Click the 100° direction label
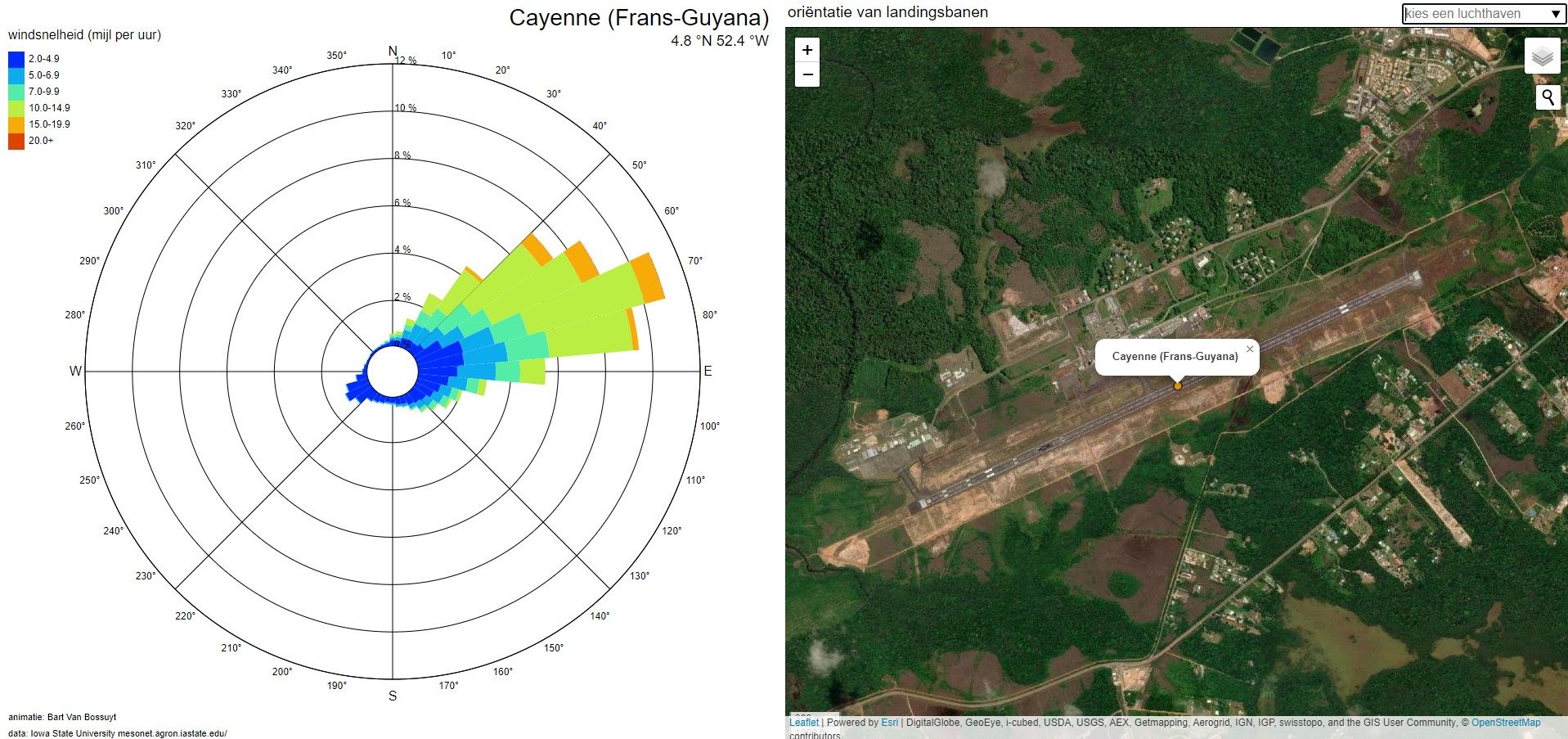The image size is (1568, 739). tap(710, 426)
